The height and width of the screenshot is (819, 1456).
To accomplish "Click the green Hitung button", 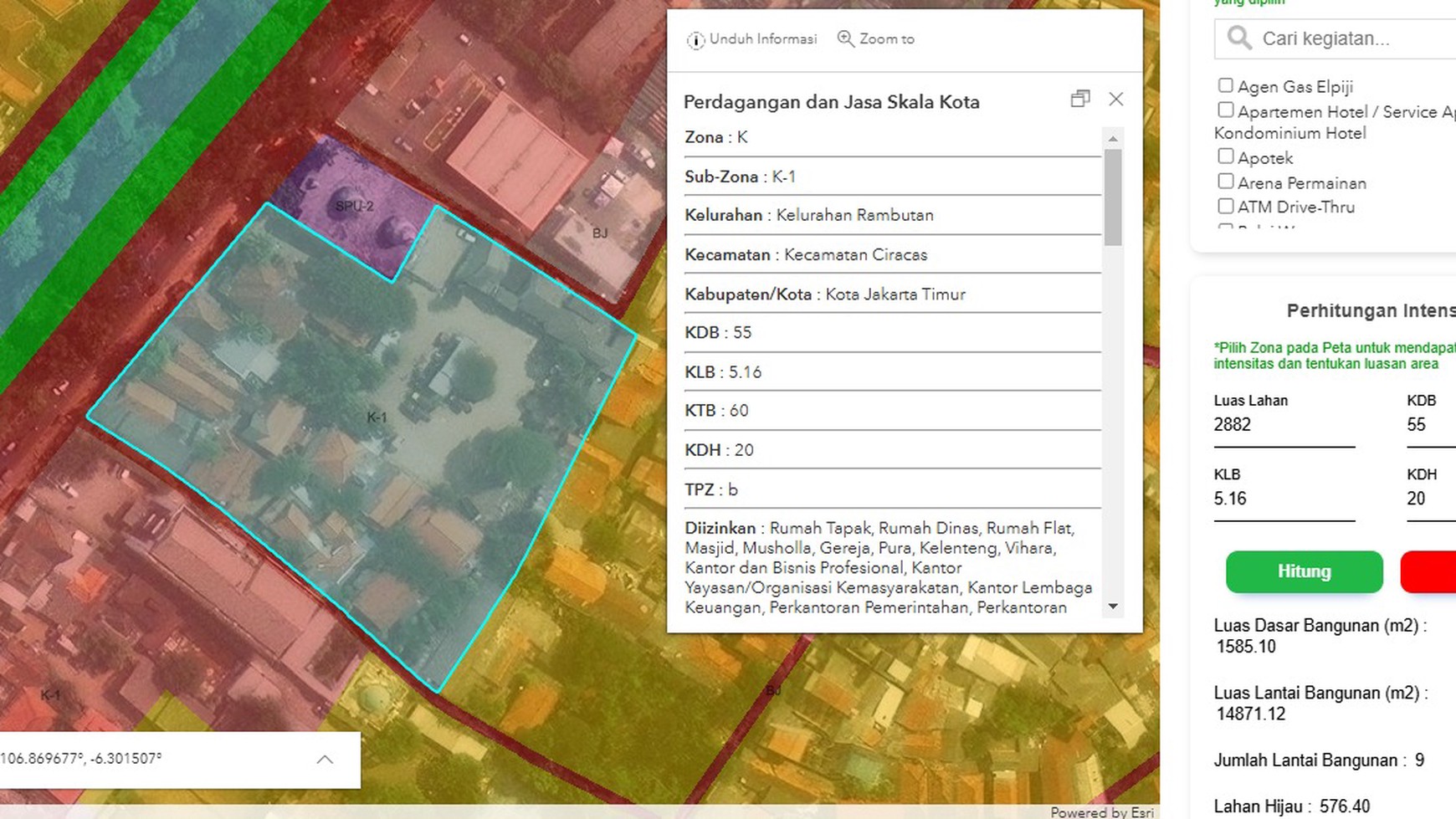I will coord(1304,572).
